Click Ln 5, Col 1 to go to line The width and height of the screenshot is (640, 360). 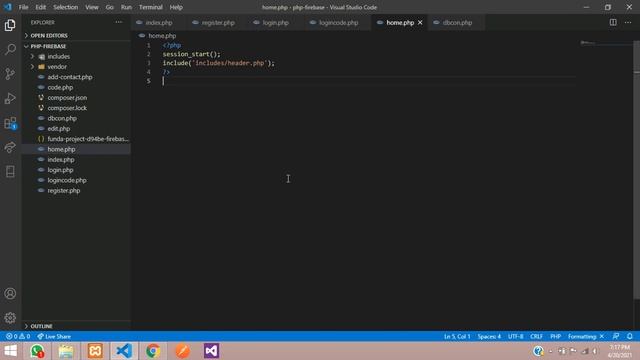tap(457, 336)
